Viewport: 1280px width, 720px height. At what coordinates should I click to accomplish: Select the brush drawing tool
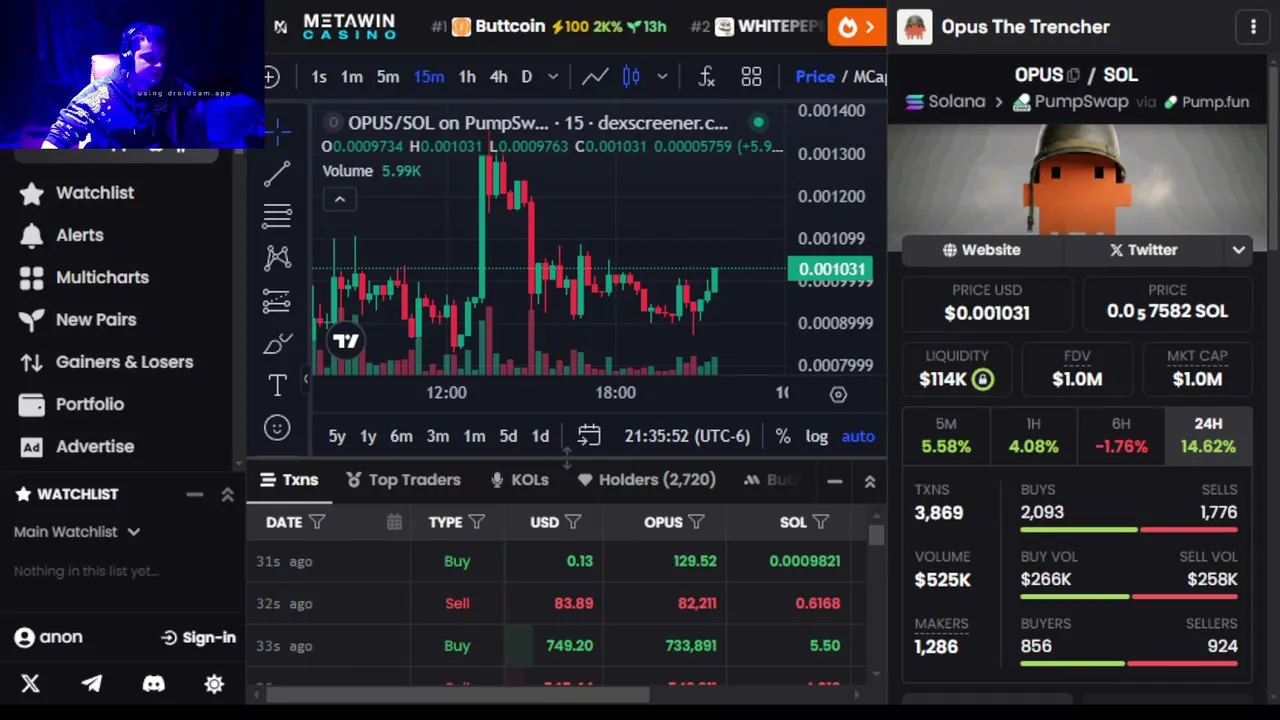click(x=277, y=343)
